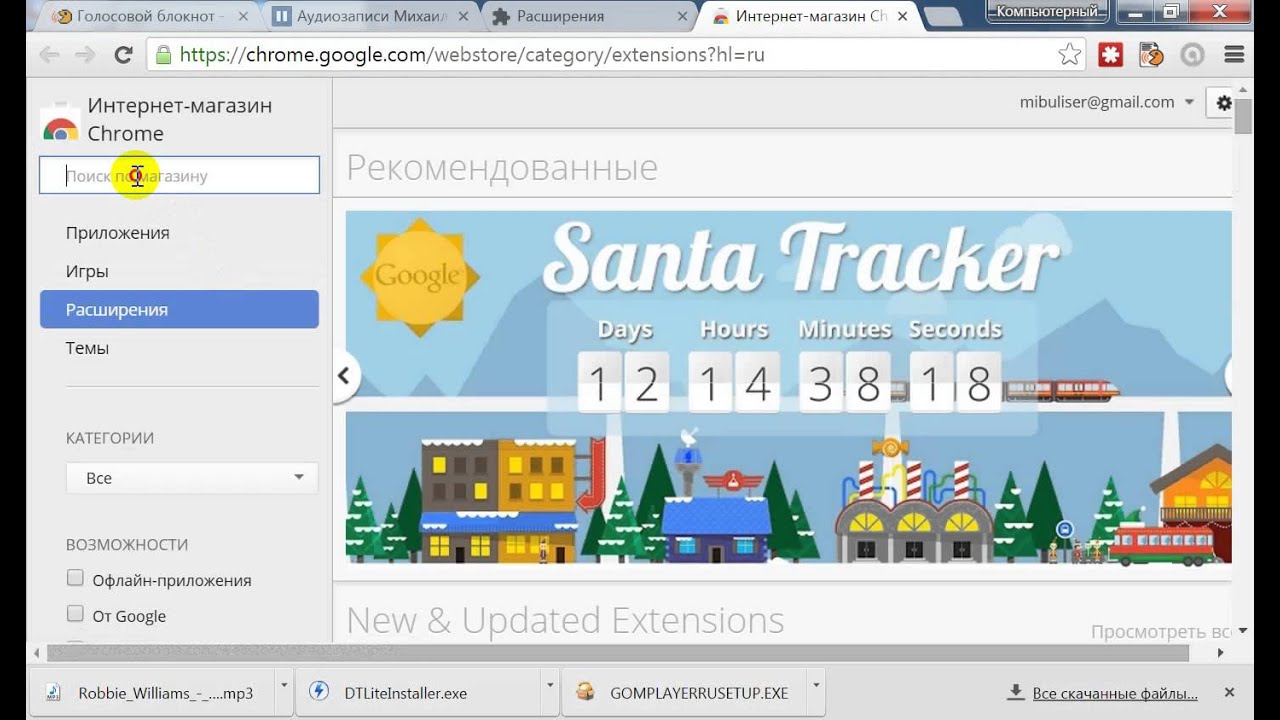Screen dimensions: 1280x720
Task: Open the Santa Tracker banner
Action: pyautogui.click(x=788, y=387)
